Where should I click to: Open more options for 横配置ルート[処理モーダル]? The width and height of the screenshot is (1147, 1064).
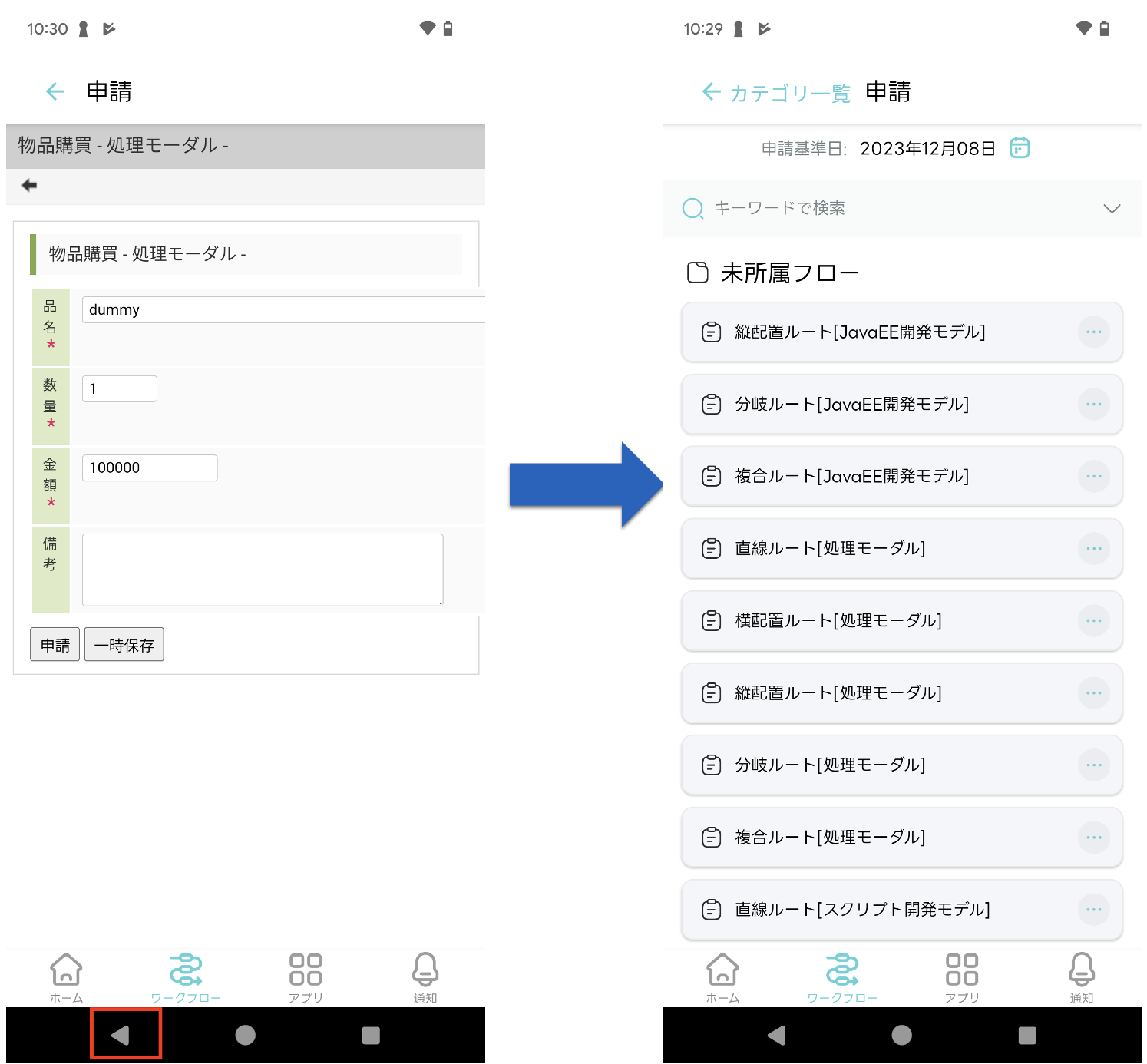(x=1094, y=620)
